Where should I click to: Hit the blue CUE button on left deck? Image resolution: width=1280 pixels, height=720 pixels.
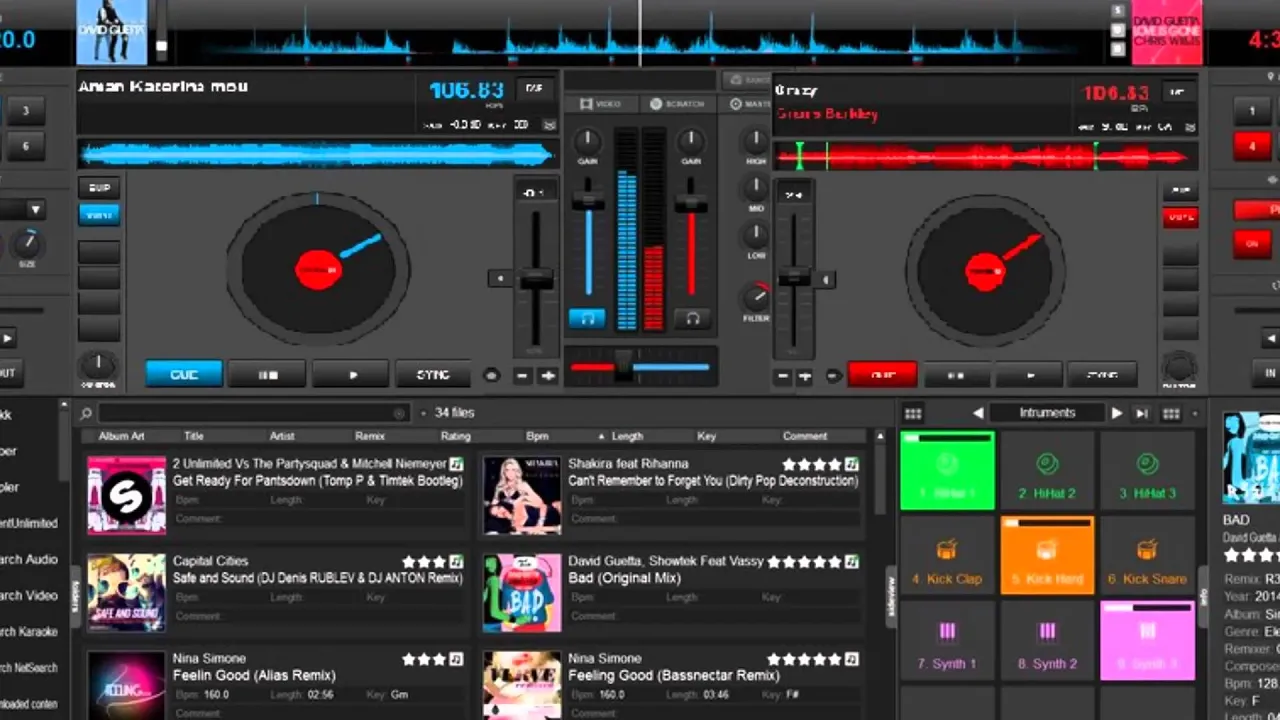(x=184, y=374)
